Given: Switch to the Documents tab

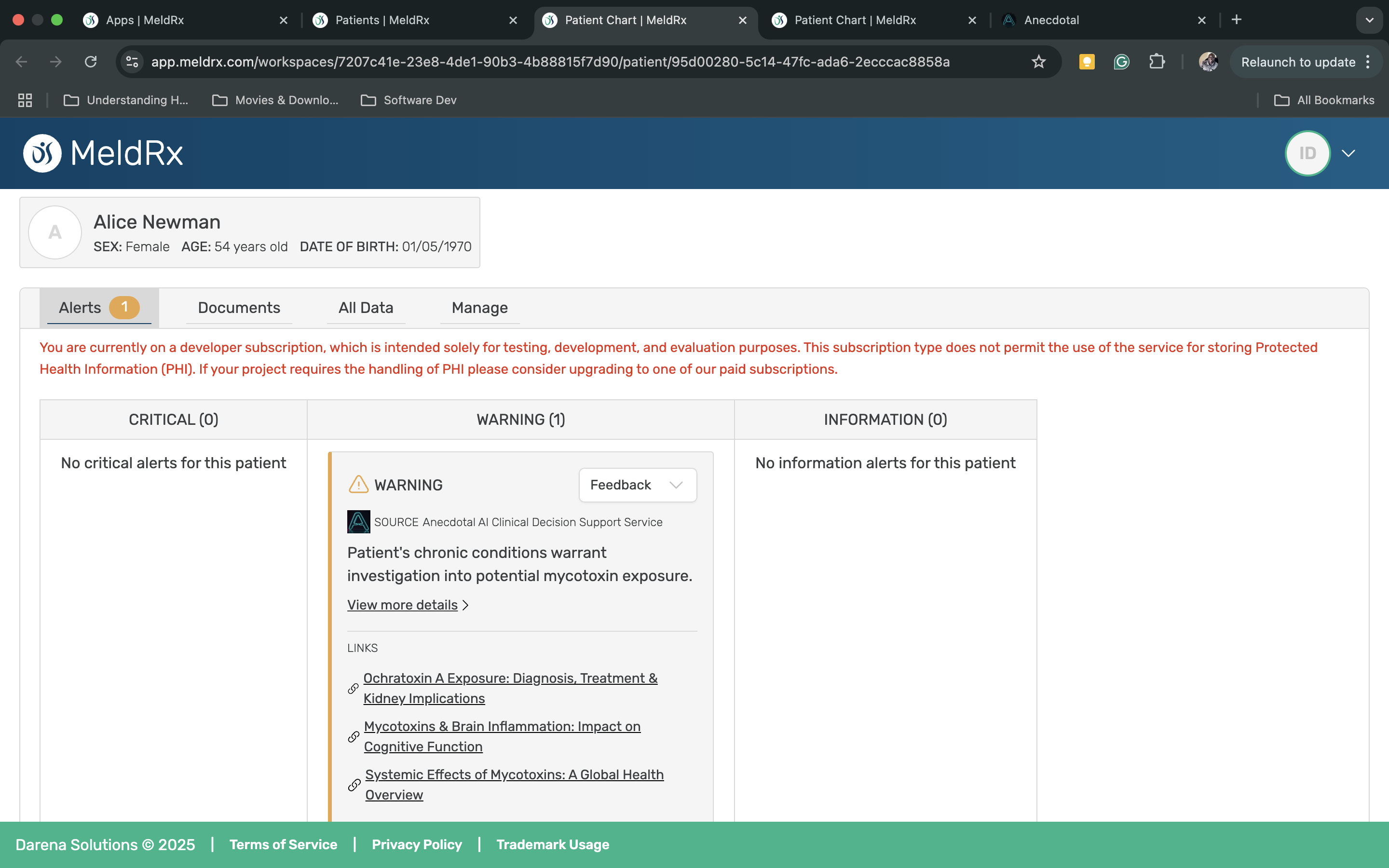Looking at the screenshot, I should (x=239, y=308).
